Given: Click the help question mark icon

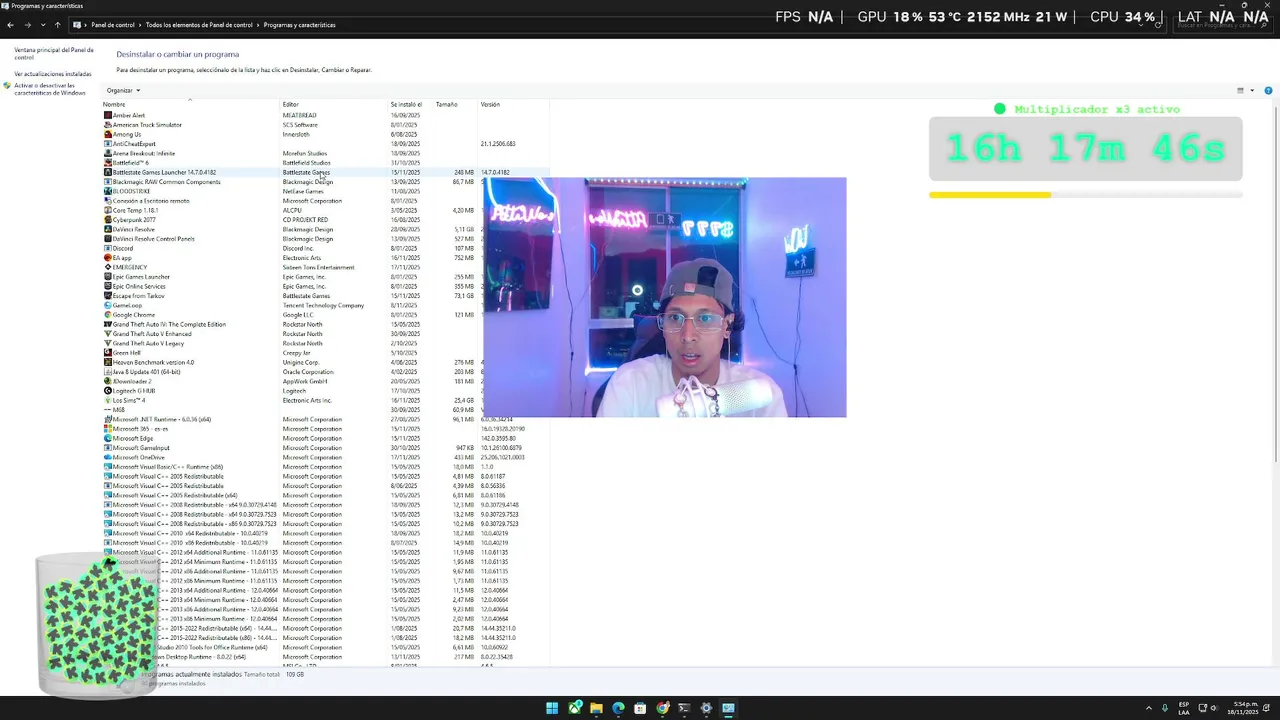Looking at the screenshot, I should coord(1268,90).
